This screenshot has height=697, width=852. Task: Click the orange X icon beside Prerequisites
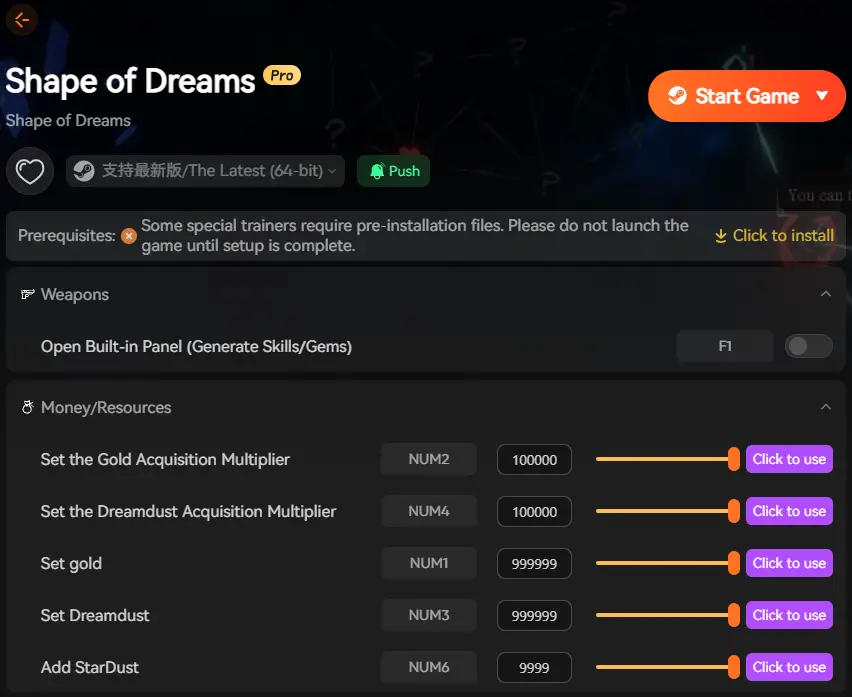(128, 236)
